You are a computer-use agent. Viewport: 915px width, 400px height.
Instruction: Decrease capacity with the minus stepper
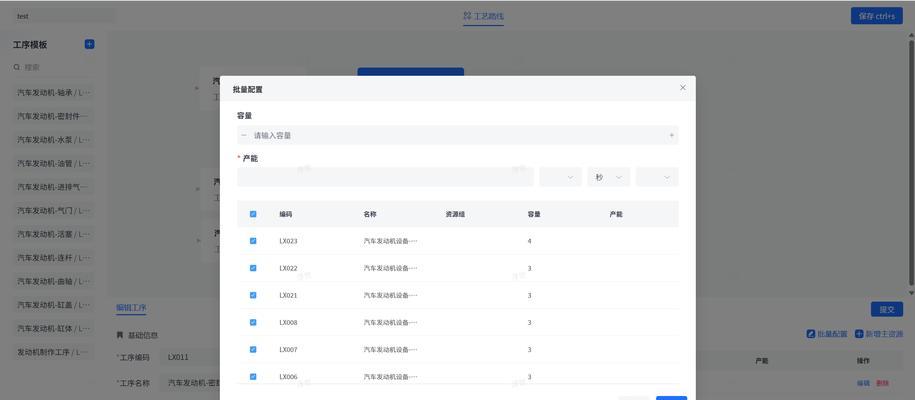pyautogui.click(x=244, y=135)
